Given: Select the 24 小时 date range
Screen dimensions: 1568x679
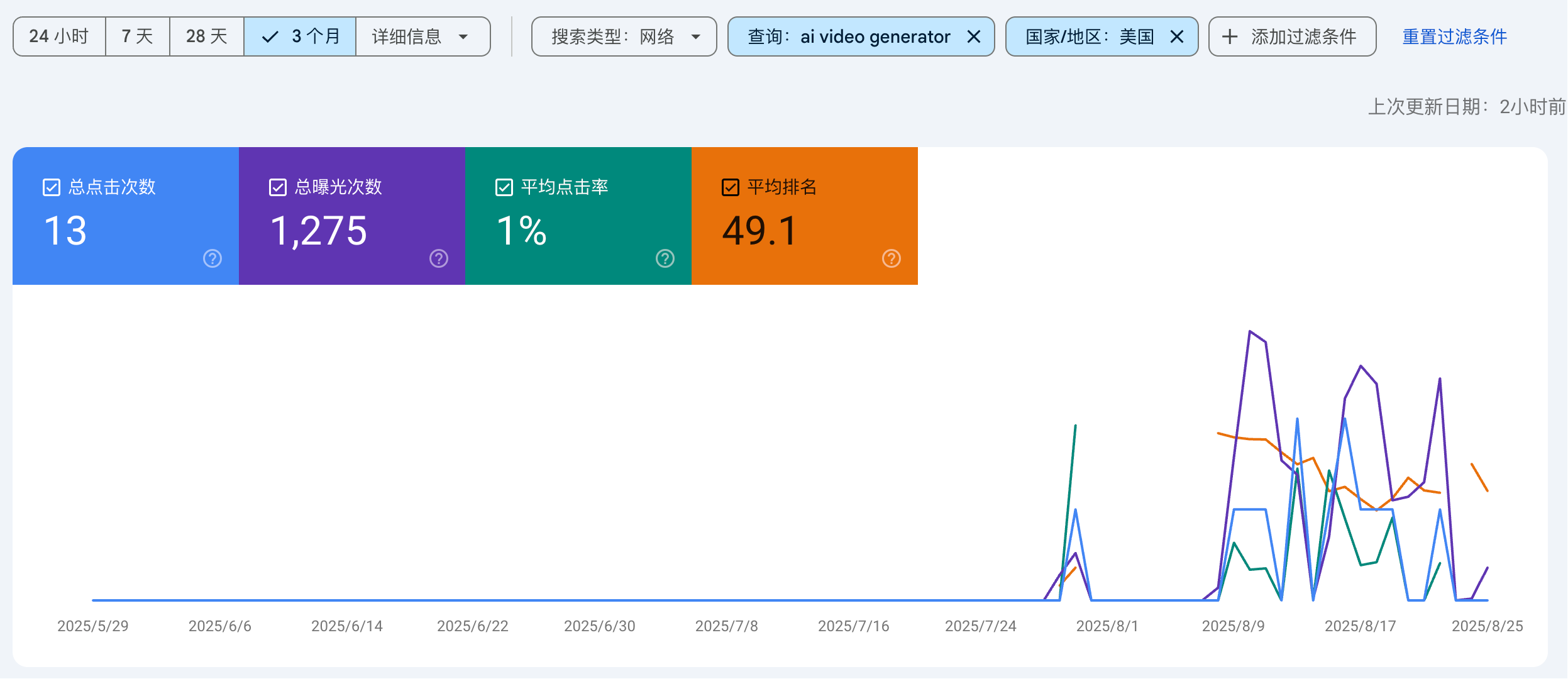Looking at the screenshot, I should click(59, 36).
